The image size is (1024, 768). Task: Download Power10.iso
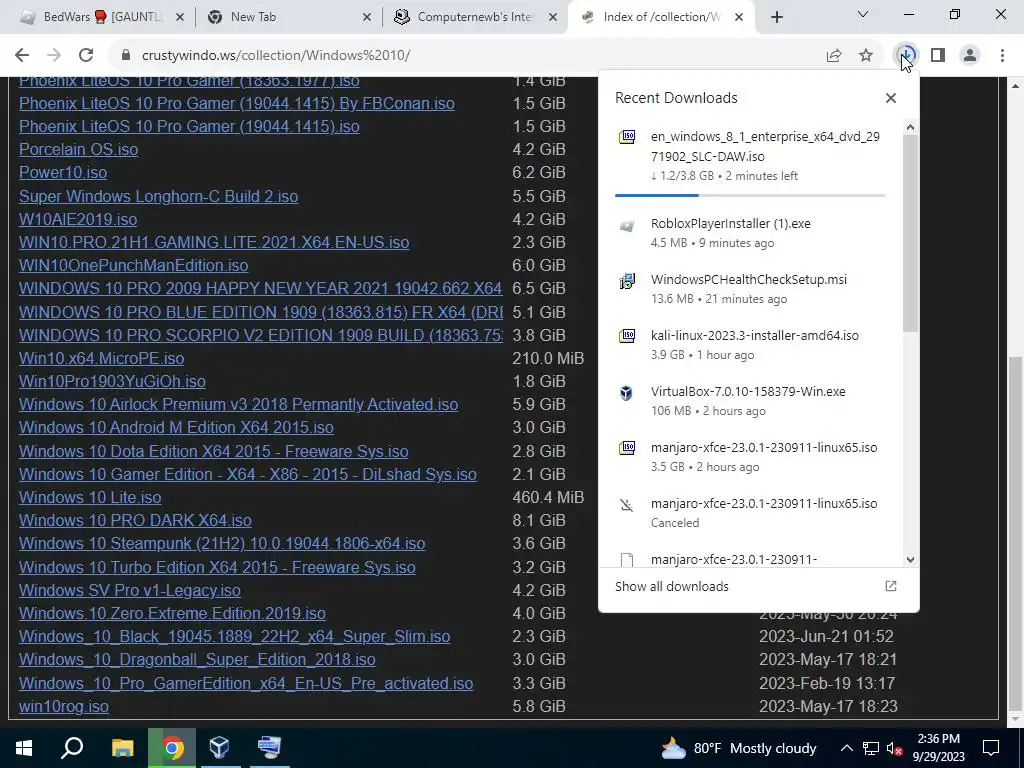(x=63, y=172)
